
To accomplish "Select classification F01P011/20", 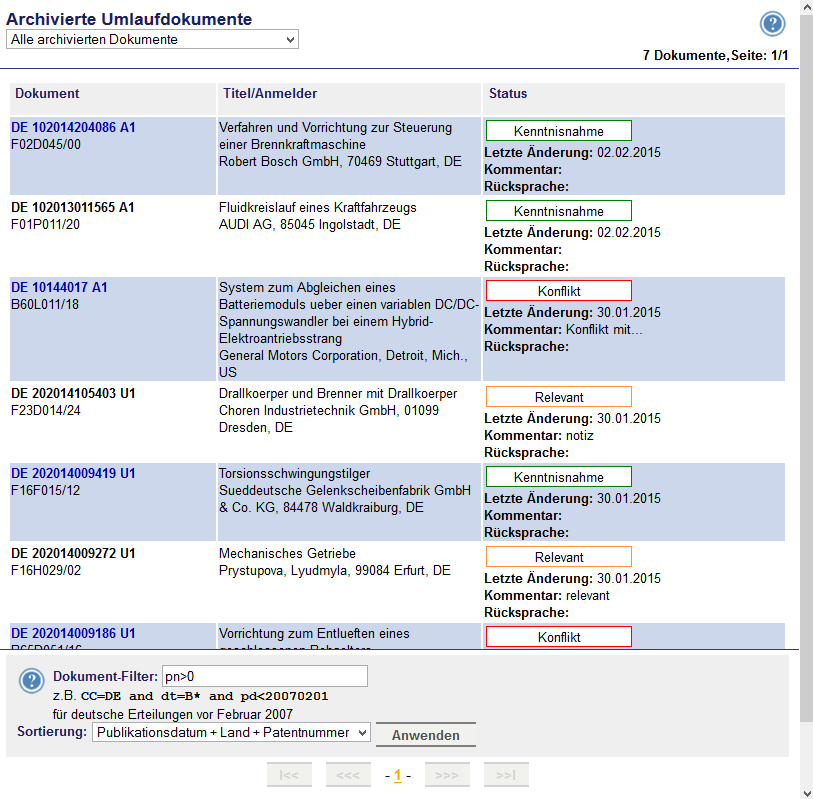I will (45, 224).
